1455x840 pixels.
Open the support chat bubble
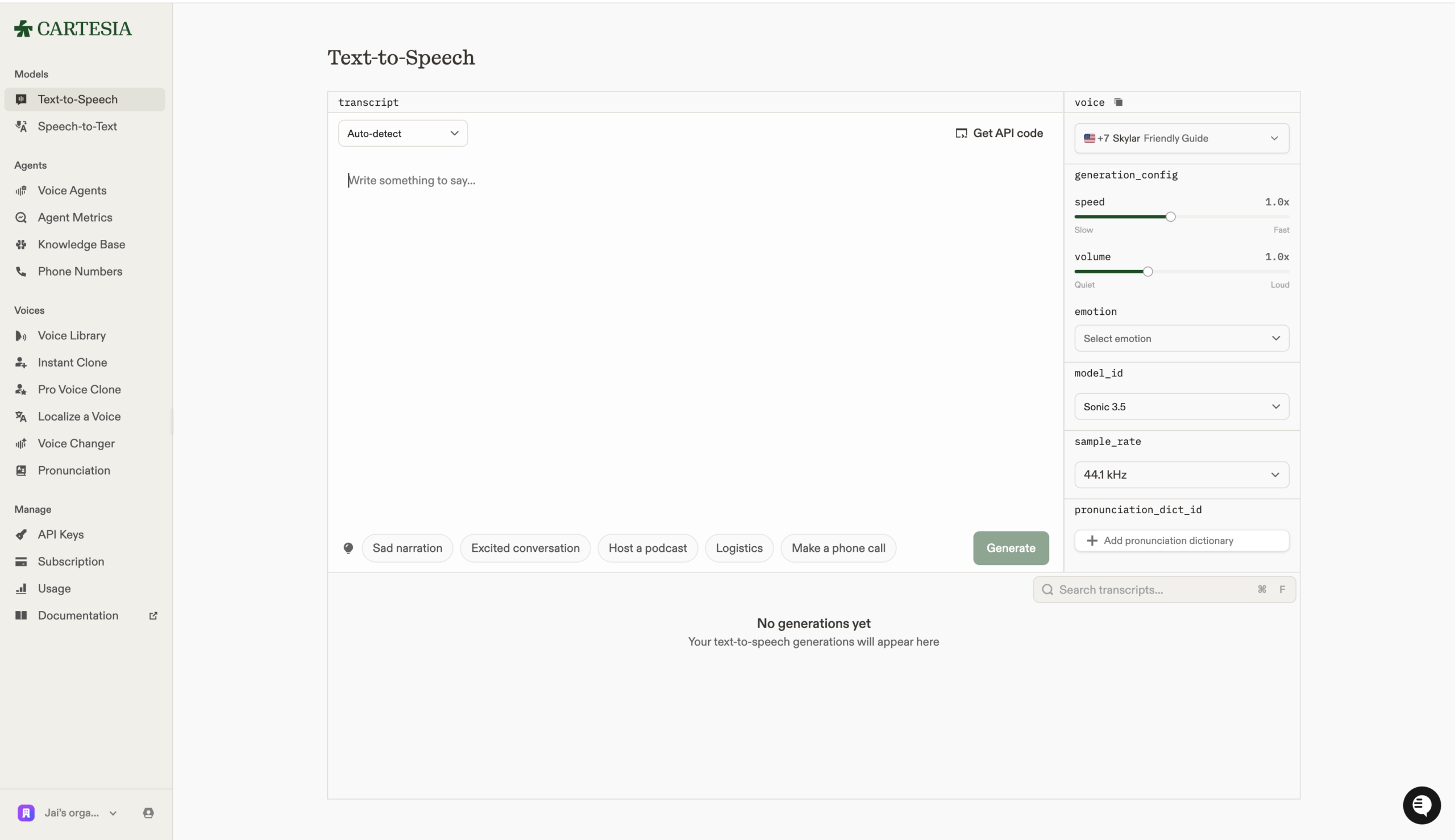tap(1421, 805)
